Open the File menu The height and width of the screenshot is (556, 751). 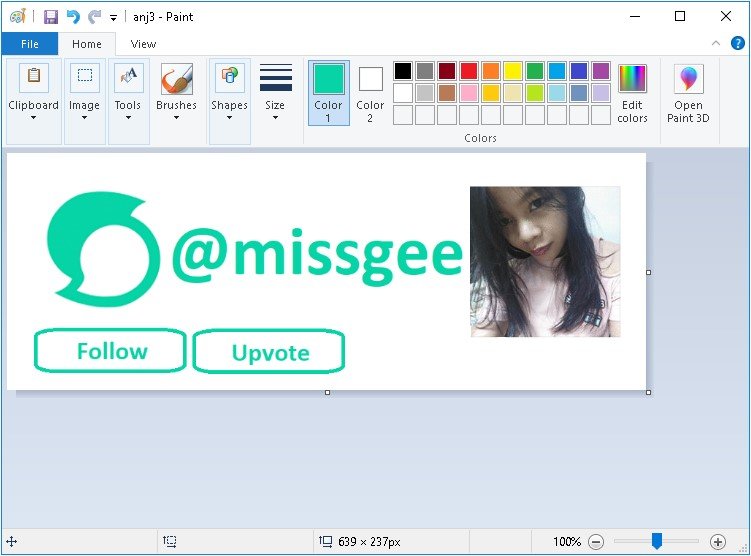click(30, 44)
